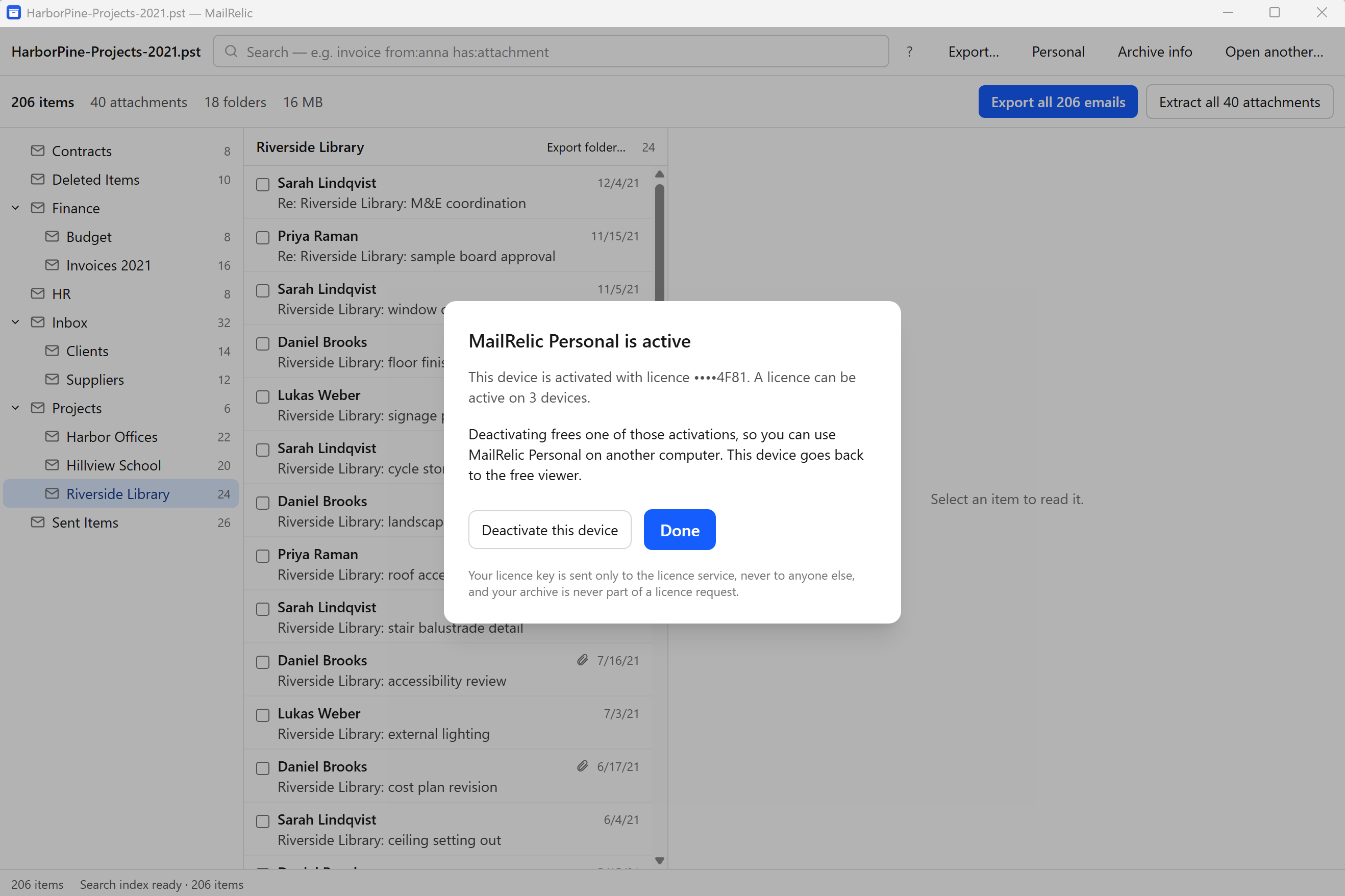The width and height of the screenshot is (1345, 896).
Task: Click the message list scrollbar thumb
Action: [659, 242]
